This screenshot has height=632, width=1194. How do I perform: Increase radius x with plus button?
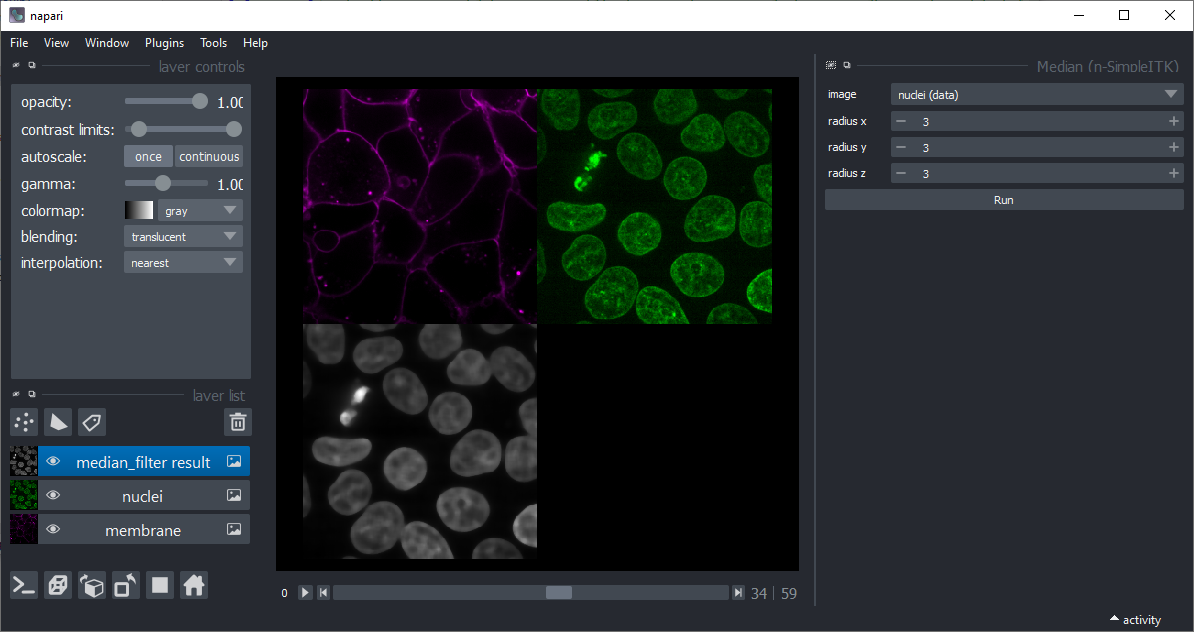pyautogui.click(x=1173, y=121)
